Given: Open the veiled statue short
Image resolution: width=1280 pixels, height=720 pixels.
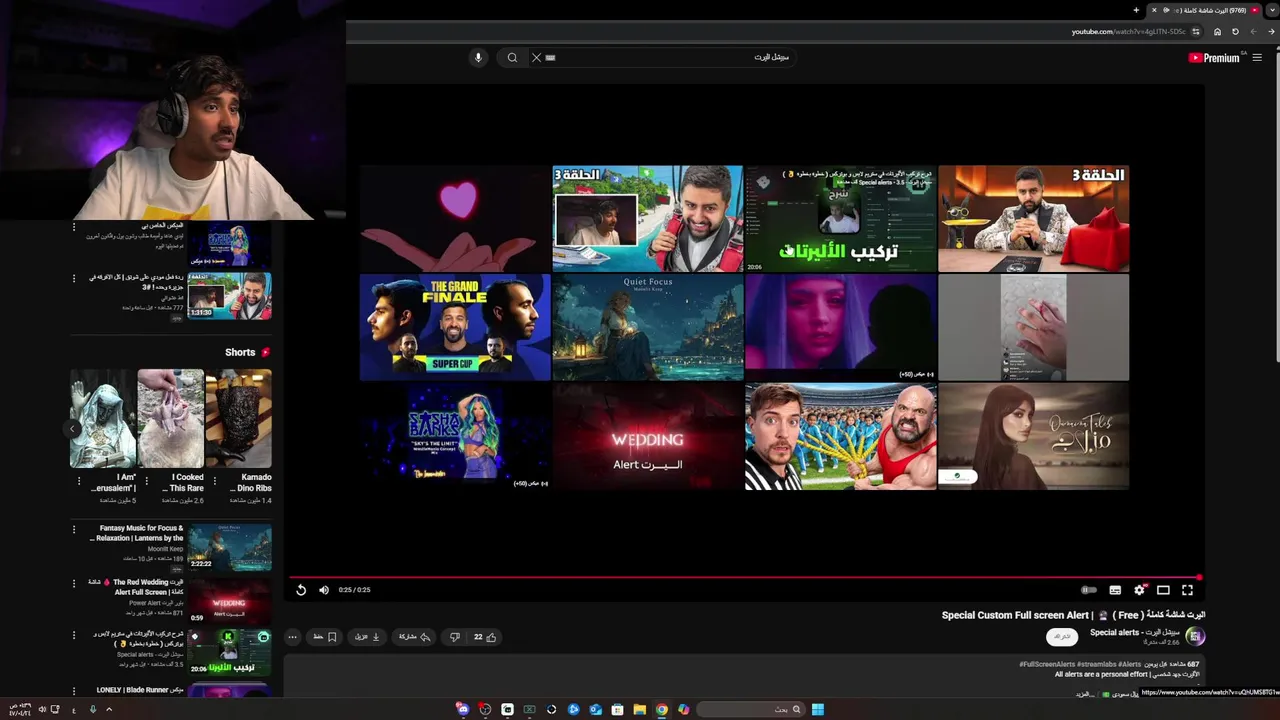Looking at the screenshot, I should (x=102, y=418).
